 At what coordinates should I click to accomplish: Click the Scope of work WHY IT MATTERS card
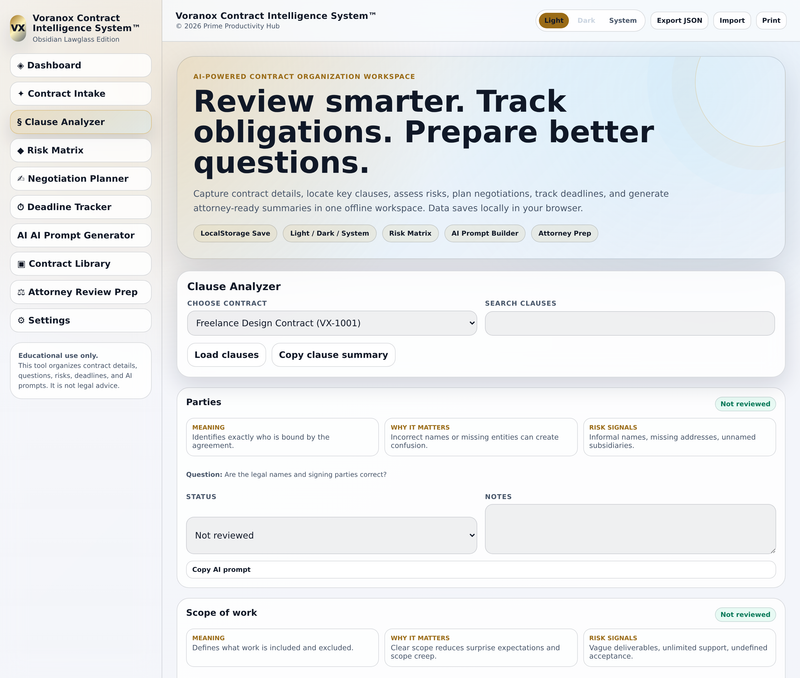pos(481,648)
